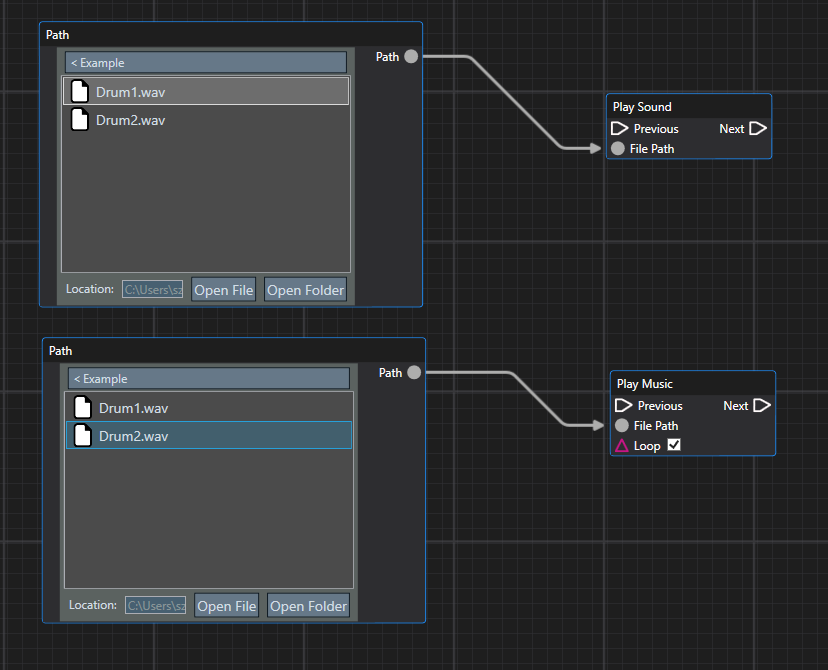The width and height of the screenshot is (828, 670).
Task: Click Previous flow arrow on Play Music node
Action: pyautogui.click(x=623, y=406)
